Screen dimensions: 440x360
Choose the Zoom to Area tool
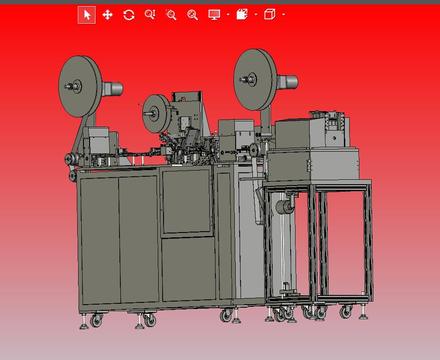click(171, 15)
